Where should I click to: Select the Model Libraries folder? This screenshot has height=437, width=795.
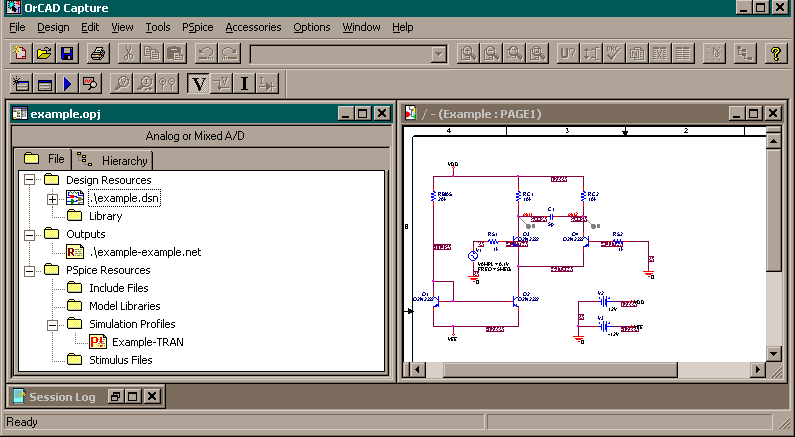[125, 306]
